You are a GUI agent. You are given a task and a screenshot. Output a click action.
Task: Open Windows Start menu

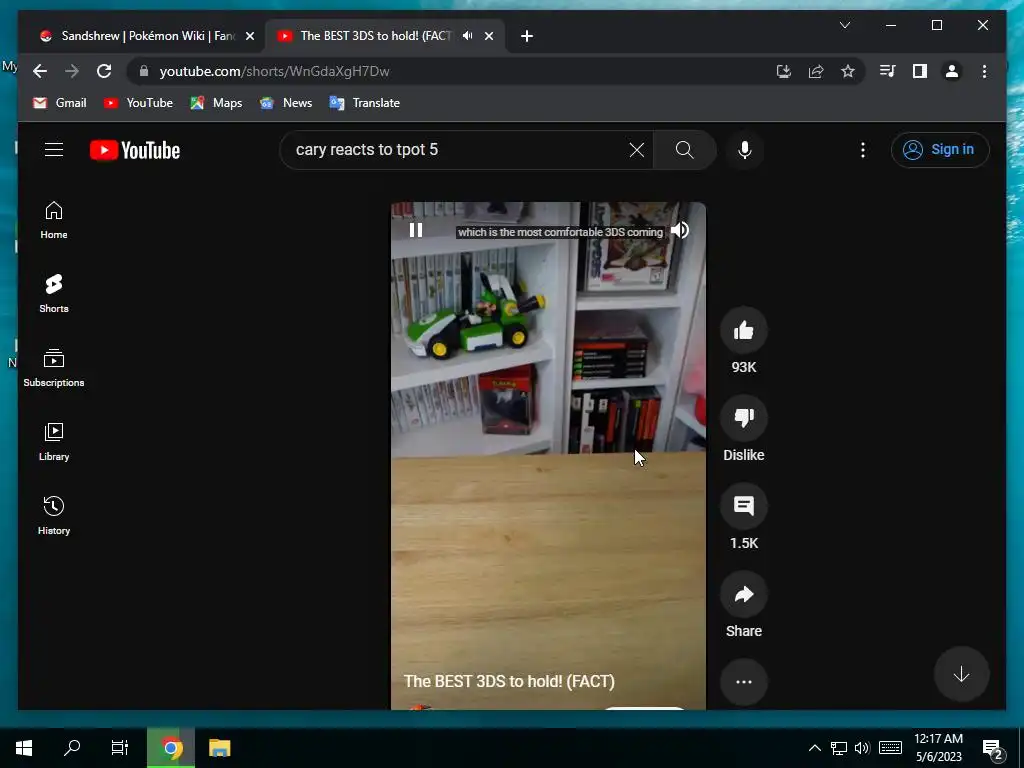click(x=24, y=748)
